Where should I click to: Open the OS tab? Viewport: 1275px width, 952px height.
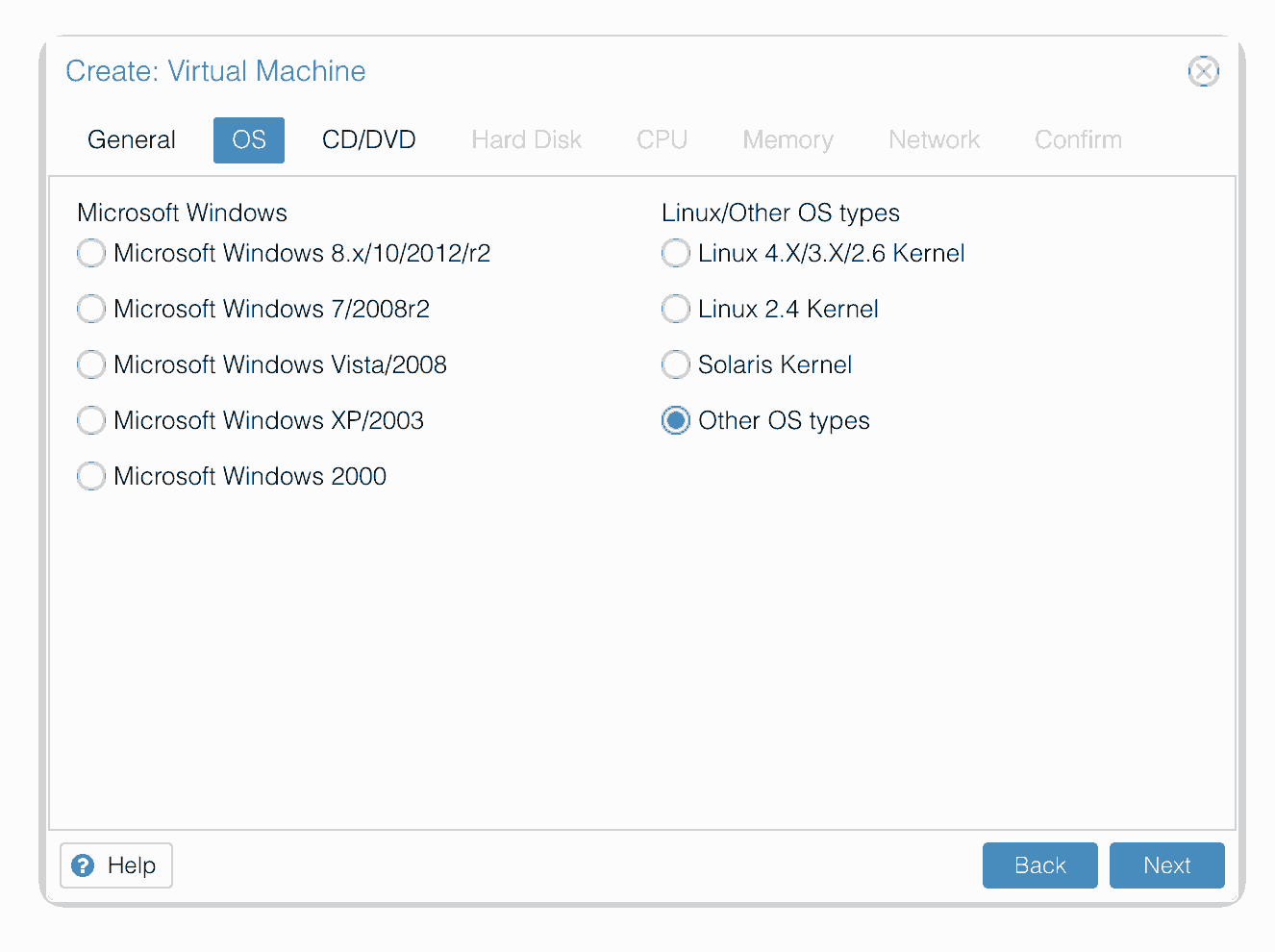[249, 140]
